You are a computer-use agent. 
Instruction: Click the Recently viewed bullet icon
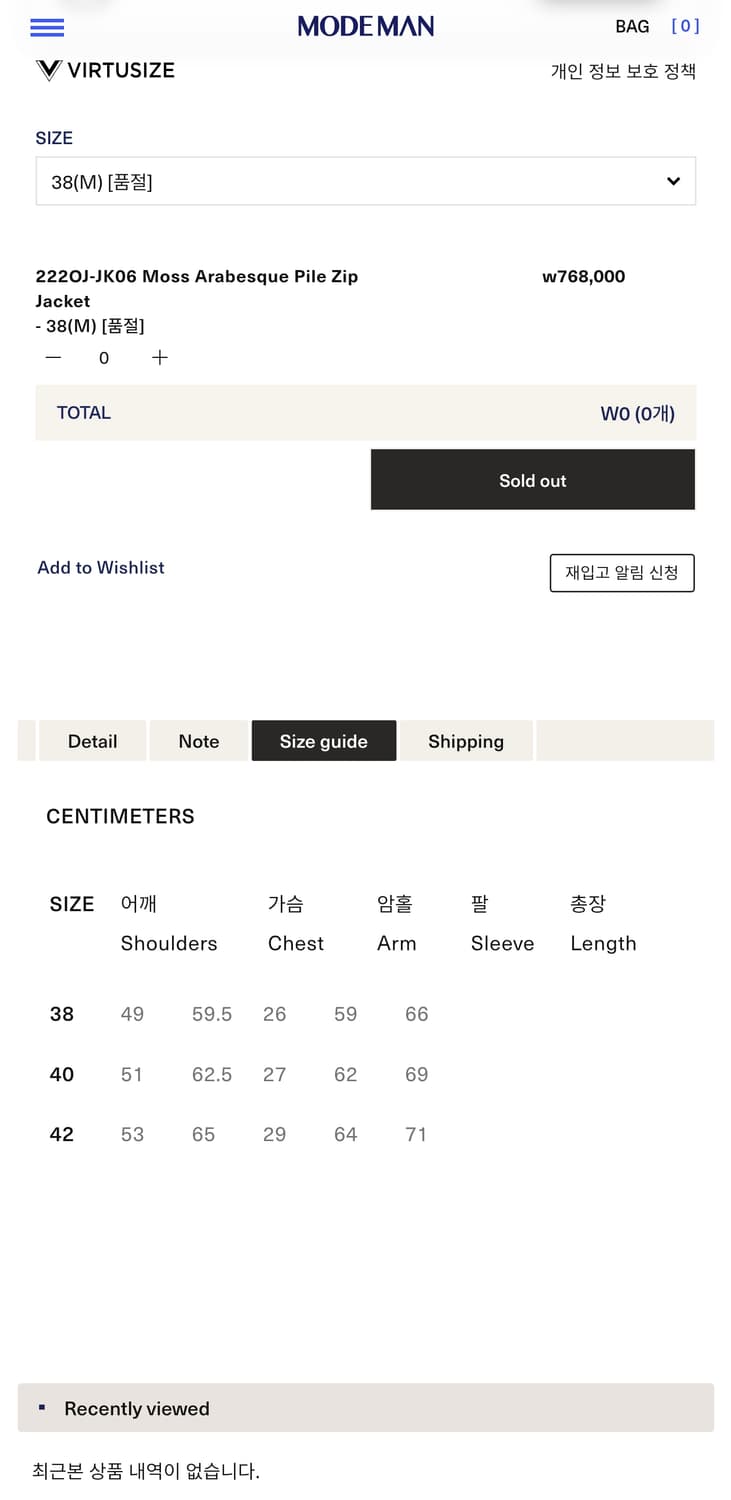click(x=42, y=1408)
